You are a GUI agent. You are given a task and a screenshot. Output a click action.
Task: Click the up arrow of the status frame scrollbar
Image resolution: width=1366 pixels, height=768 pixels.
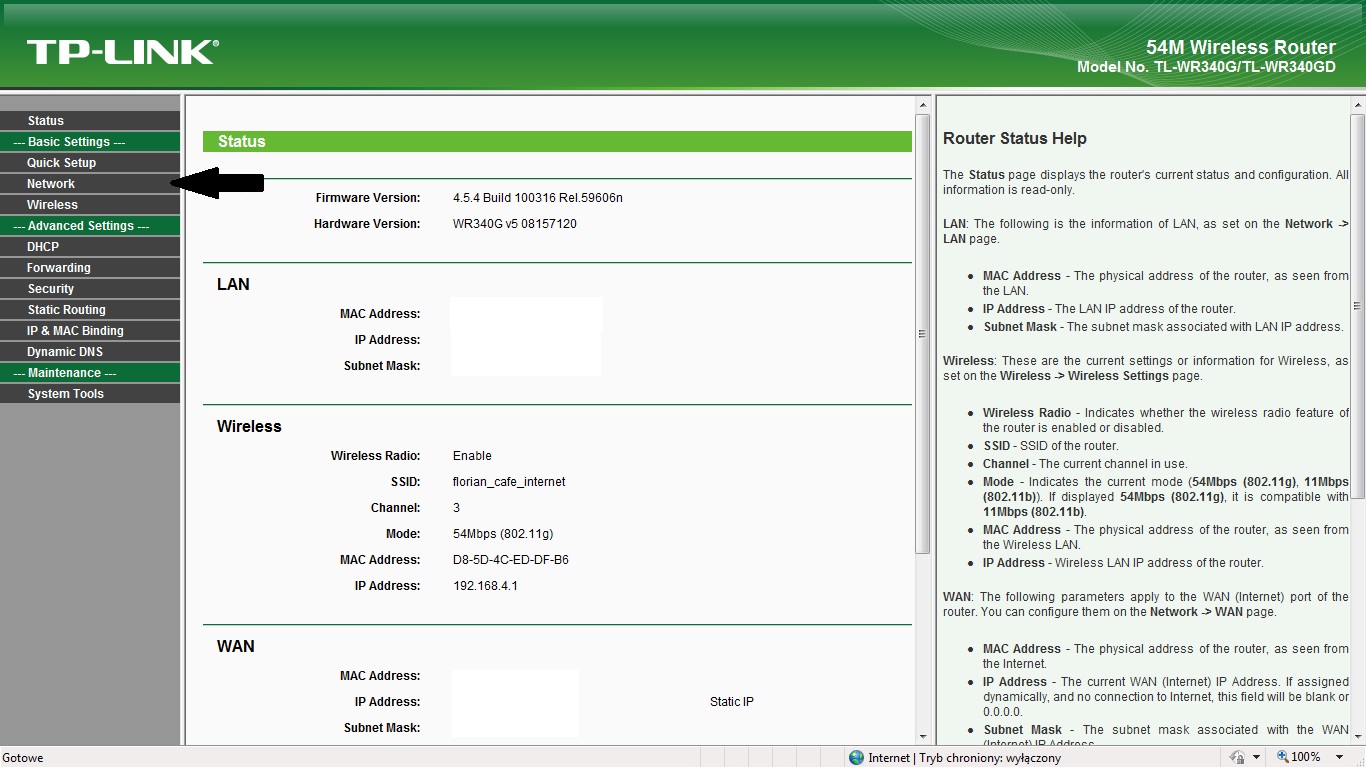pyautogui.click(x=922, y=105)
